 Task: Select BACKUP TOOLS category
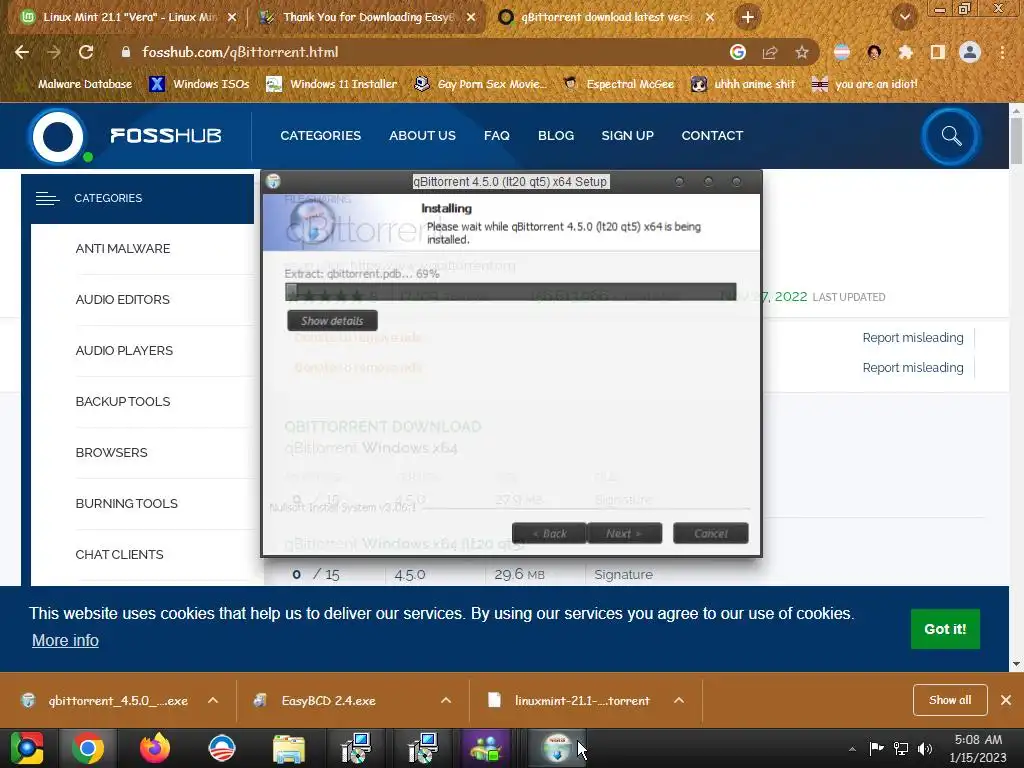(123, 402)
